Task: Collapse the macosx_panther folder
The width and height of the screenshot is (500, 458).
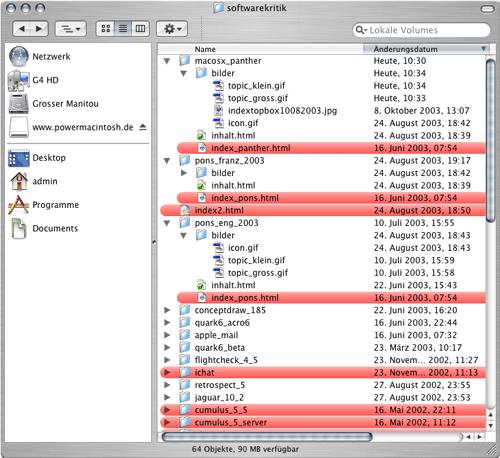Action: click(x=167, y=61)
